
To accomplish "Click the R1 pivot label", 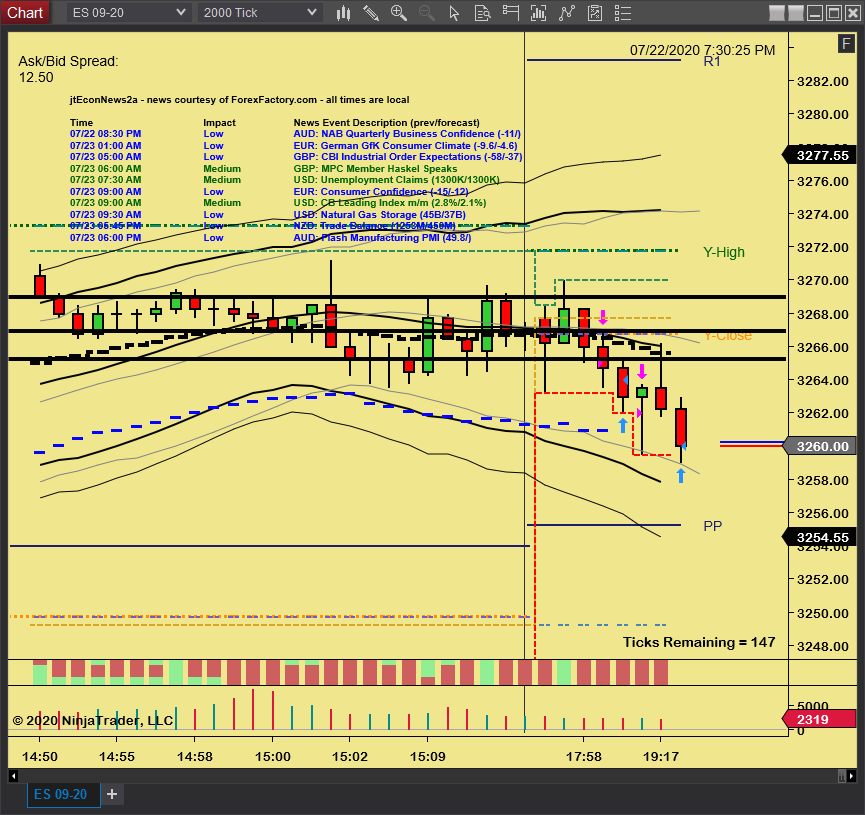I will [712, 61].
